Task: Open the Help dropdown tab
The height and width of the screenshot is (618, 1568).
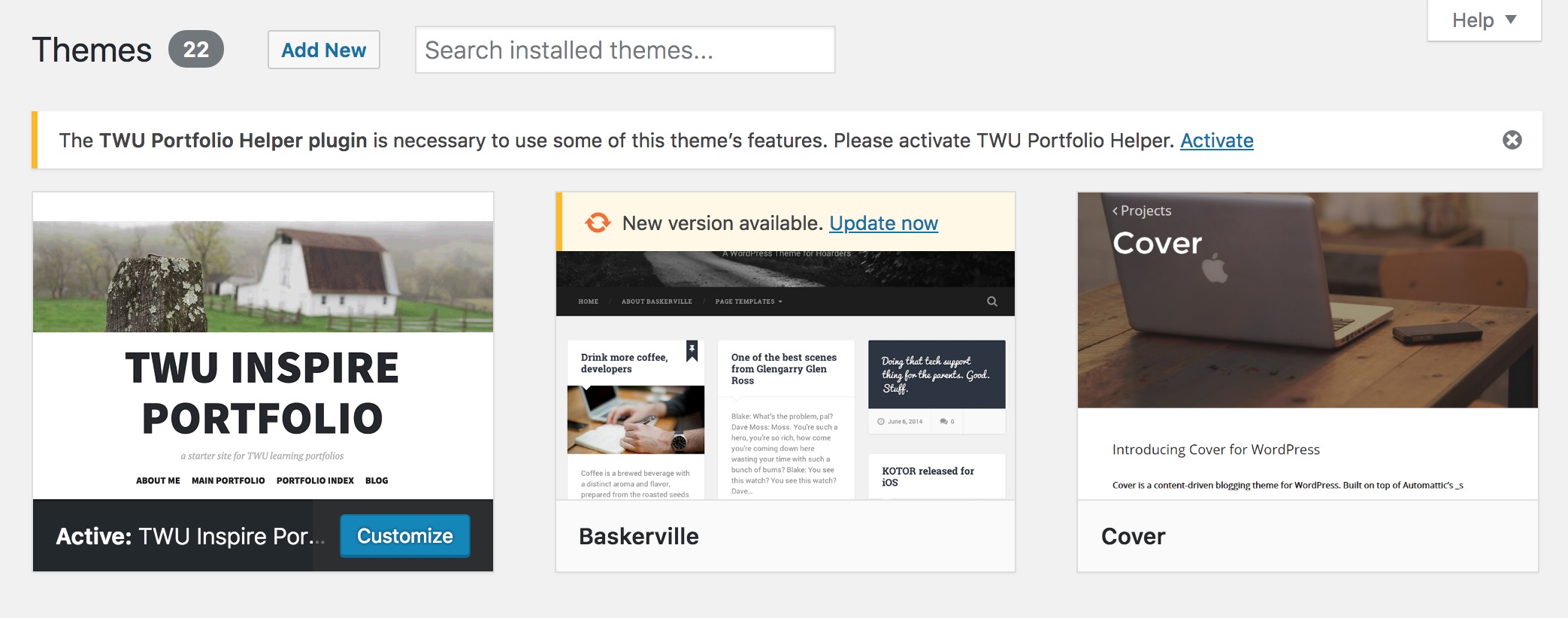Action: (x=1483, y=20)
